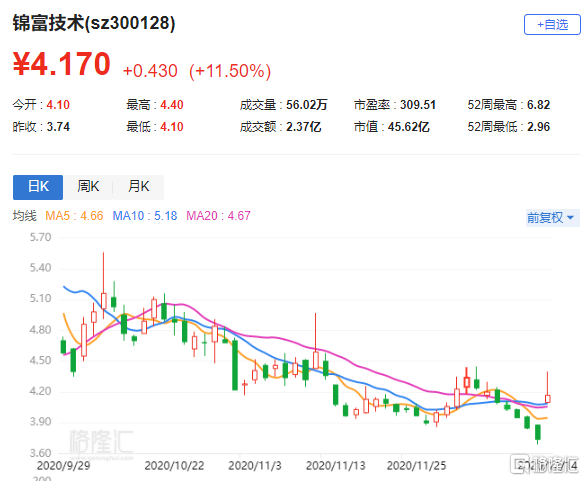Click the 5.70 price axis label

point(40,237)
